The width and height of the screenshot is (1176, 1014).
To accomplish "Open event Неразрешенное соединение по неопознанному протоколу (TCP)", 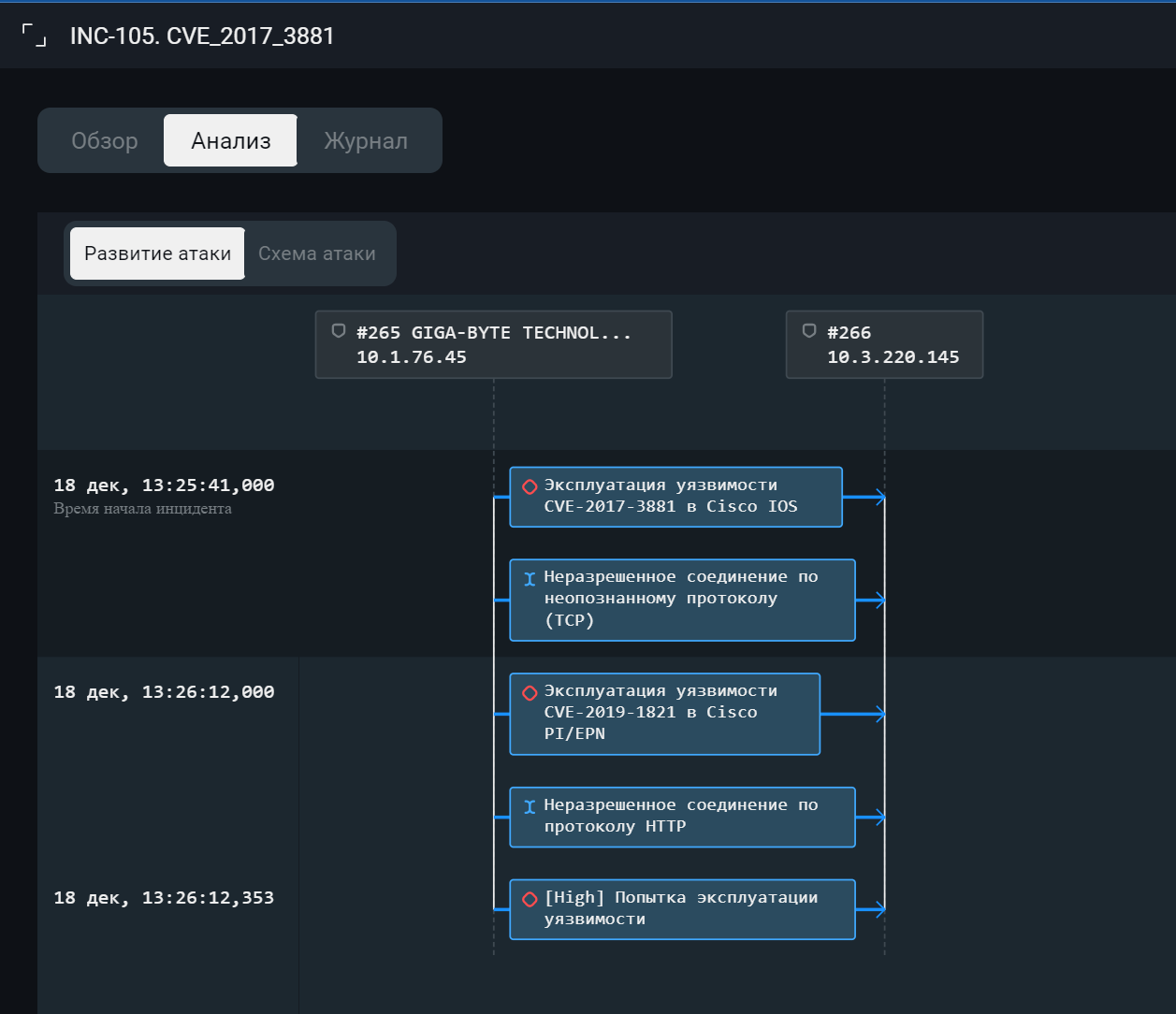I will pos(682,600).
